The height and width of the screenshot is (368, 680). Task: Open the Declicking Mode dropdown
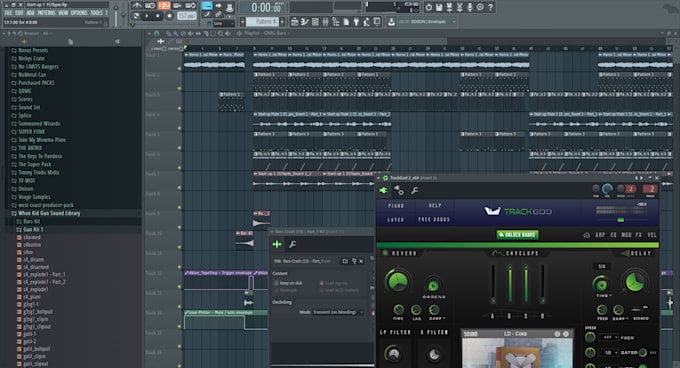pos(338,312)
